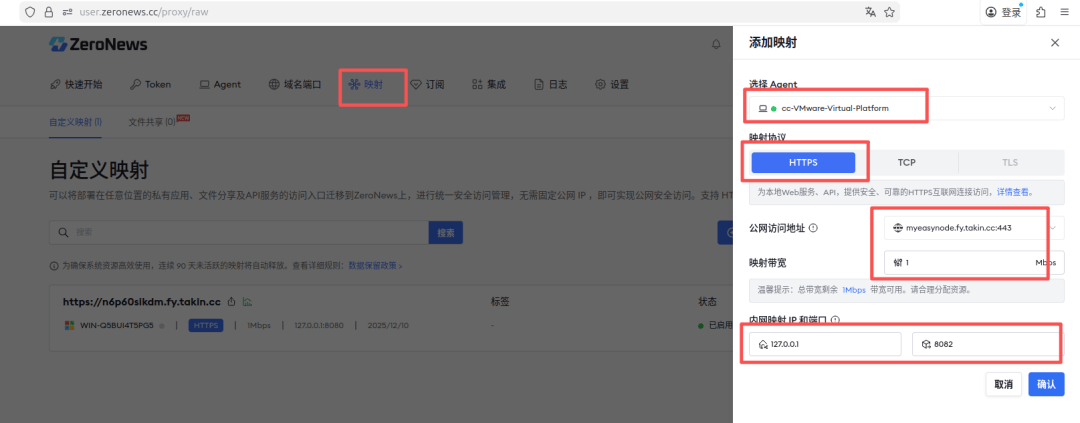This screenshot has height=423, width=1080.
Task: Click the ZeroNews logo
Action: click(98, 45)
